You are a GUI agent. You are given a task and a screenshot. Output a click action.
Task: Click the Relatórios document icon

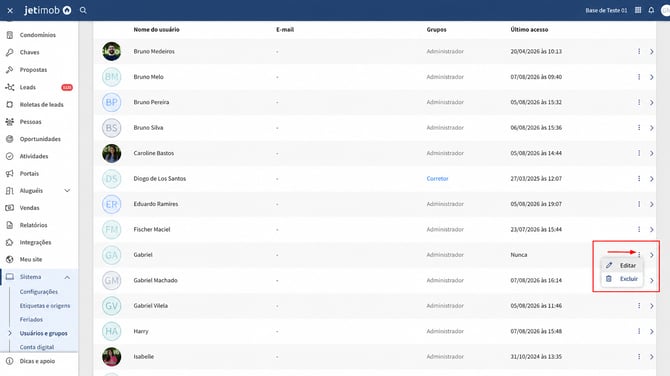[x=9, y=225]
